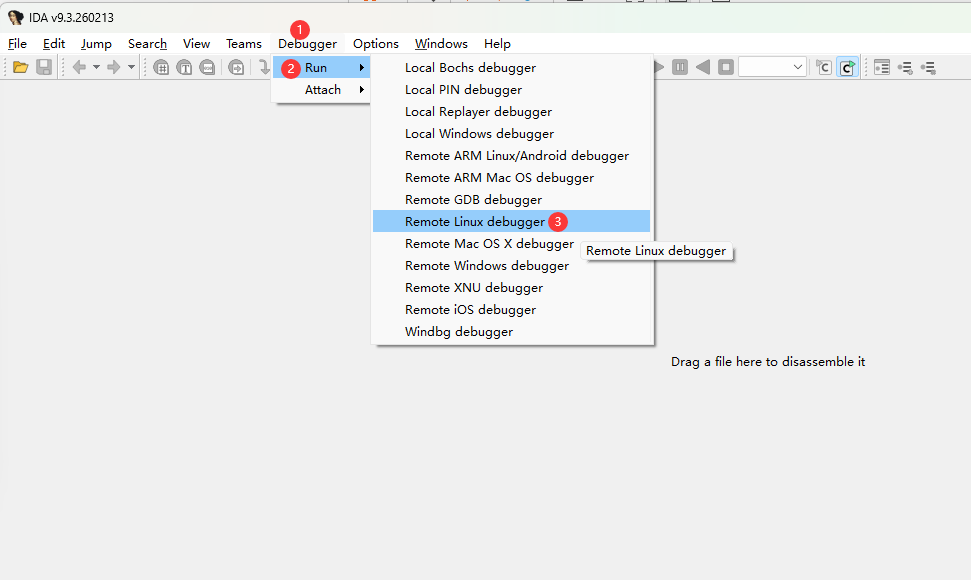
Task: Click the Debugger menu
Action: 307,43
